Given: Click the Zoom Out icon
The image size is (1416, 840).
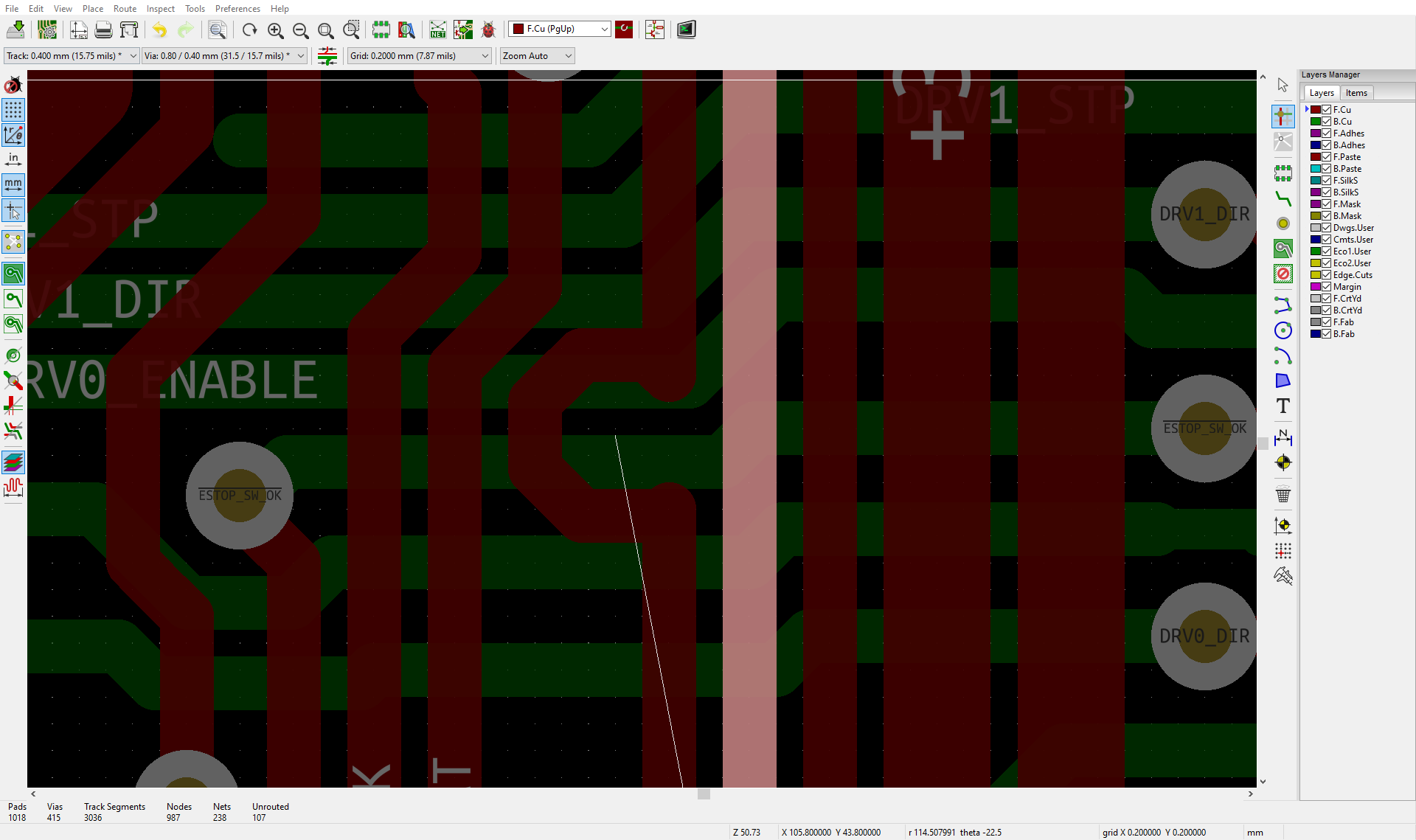Looking at the screenshot, I should pyautogui.click(x=300, y=29).
